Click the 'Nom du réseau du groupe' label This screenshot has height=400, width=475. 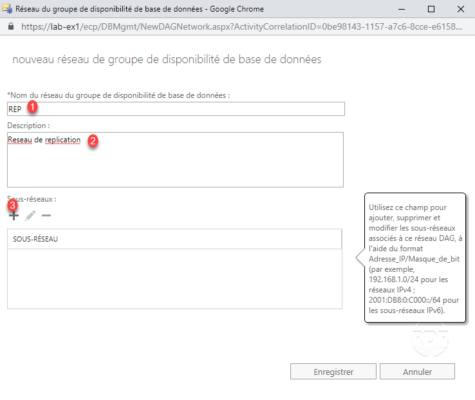click(118, 95)
